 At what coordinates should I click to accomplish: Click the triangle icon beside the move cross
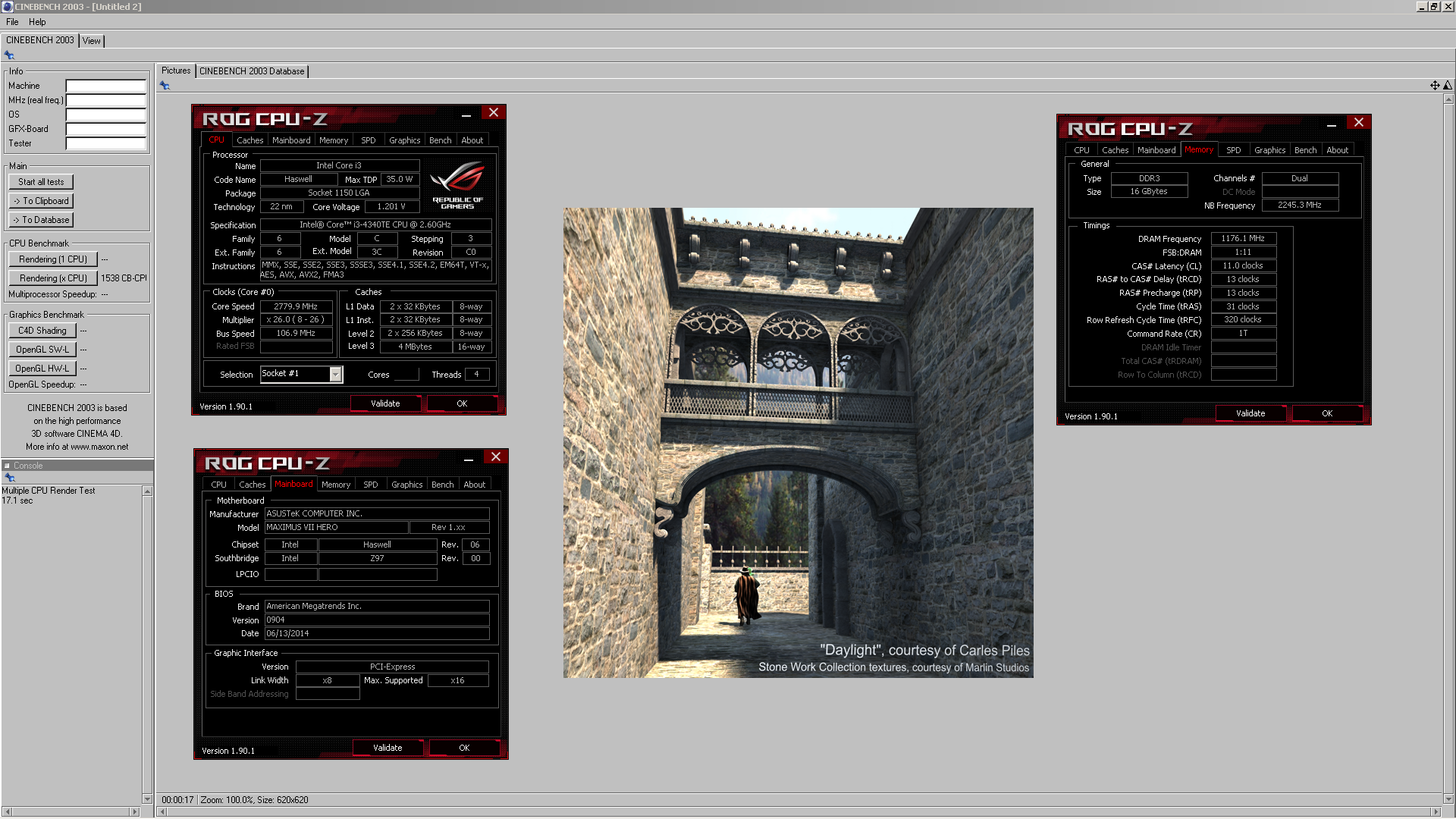[x=1448, y=86]
